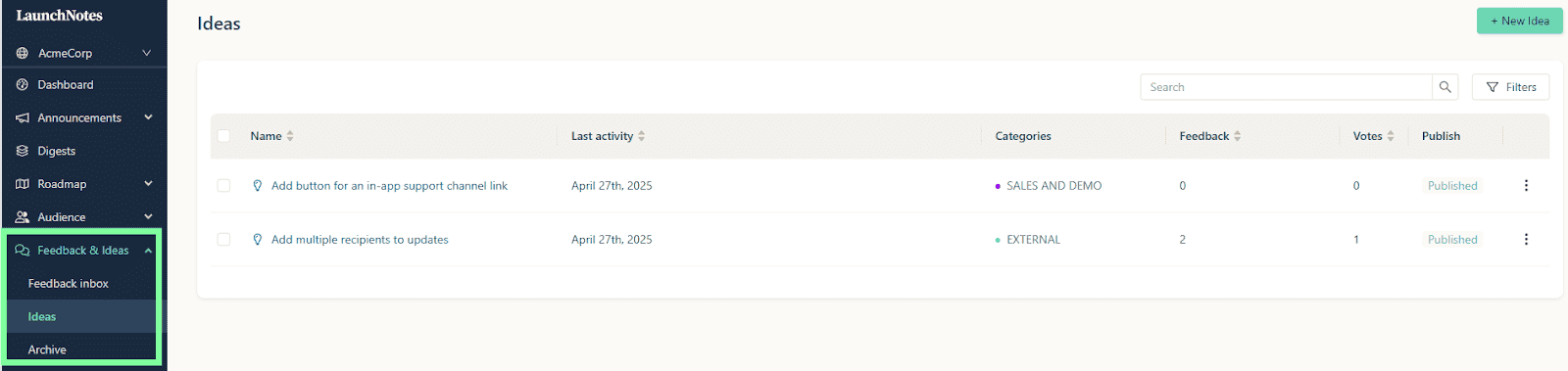
Task: Click the + New Idea button
Action: point(1520,21)
